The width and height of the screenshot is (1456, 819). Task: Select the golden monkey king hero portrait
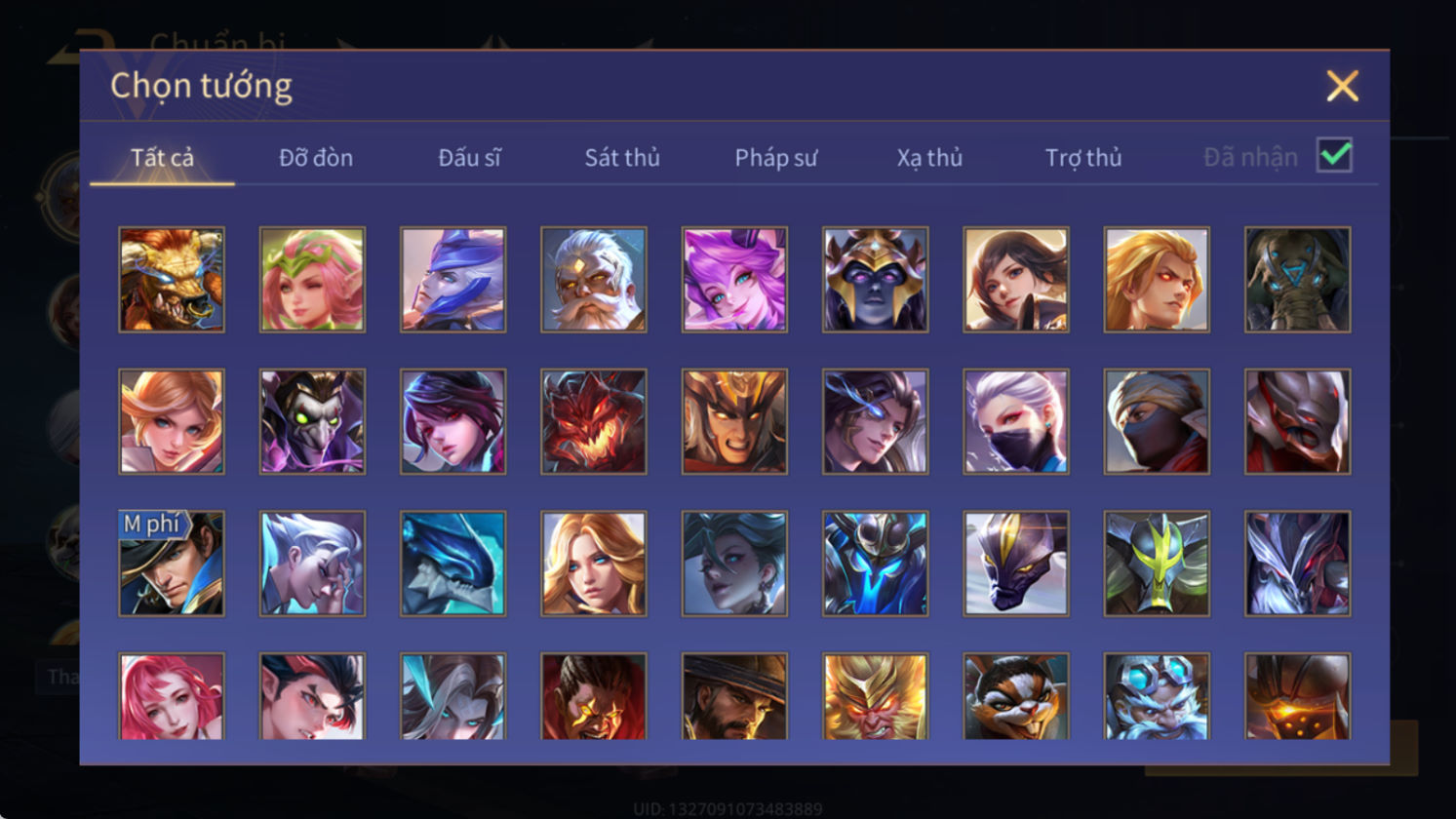(x=876, y=696)
